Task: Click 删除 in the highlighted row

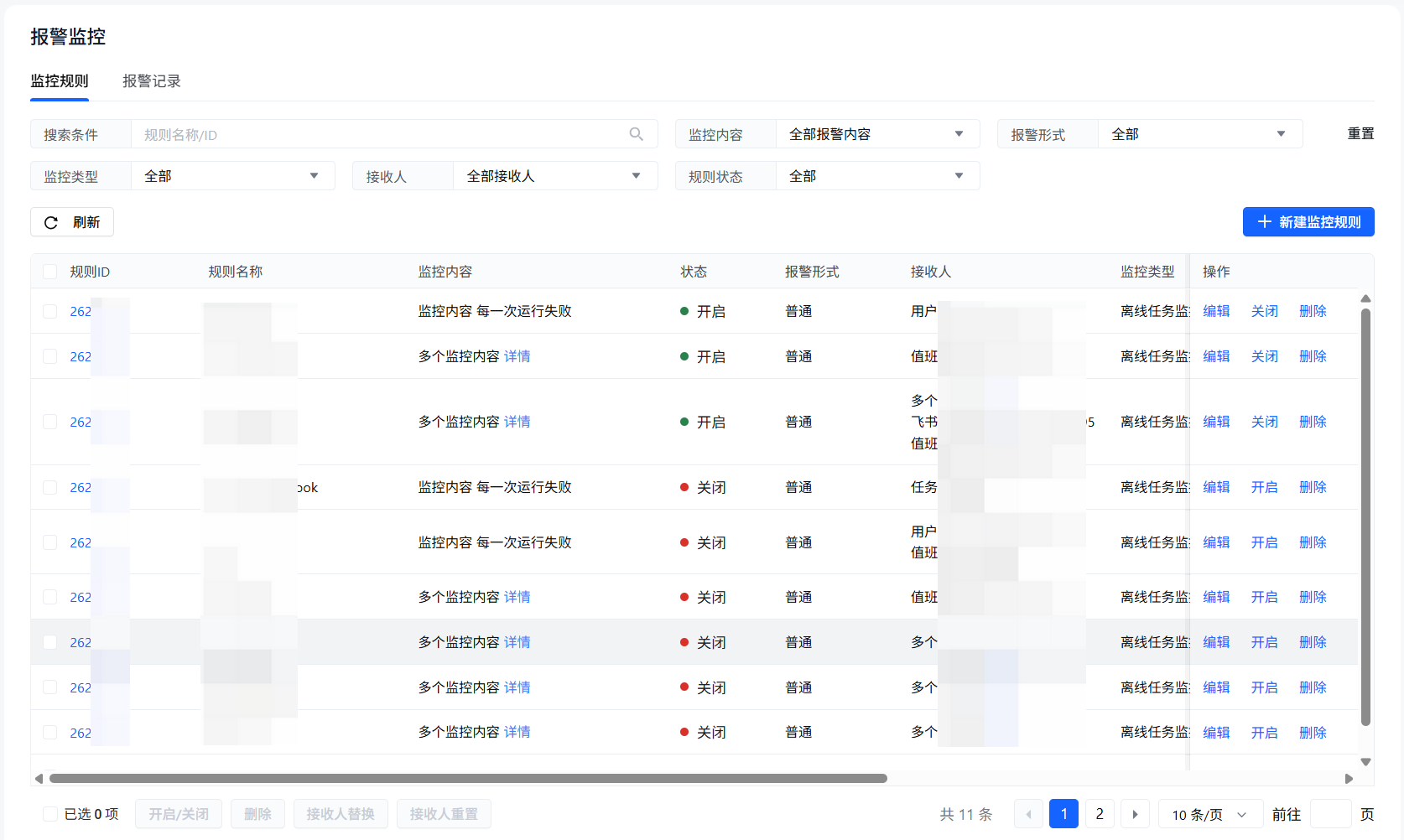Action: (1313, 642)
